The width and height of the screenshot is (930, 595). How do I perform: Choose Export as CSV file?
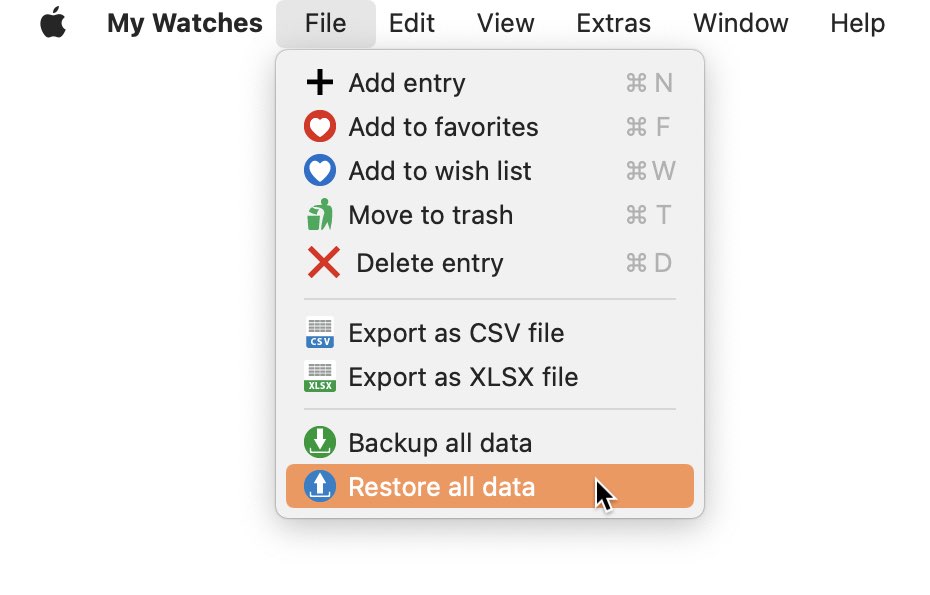tap(490, 333)
